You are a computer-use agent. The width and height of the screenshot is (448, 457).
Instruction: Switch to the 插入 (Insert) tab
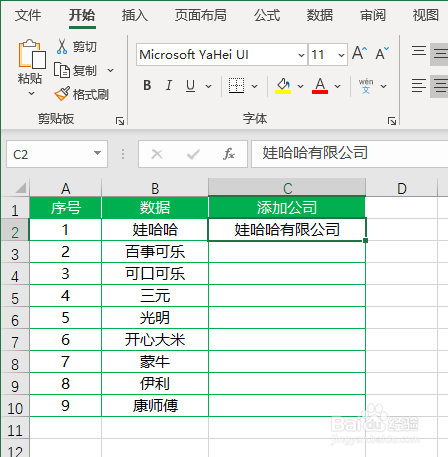click(x=135, y=15)
